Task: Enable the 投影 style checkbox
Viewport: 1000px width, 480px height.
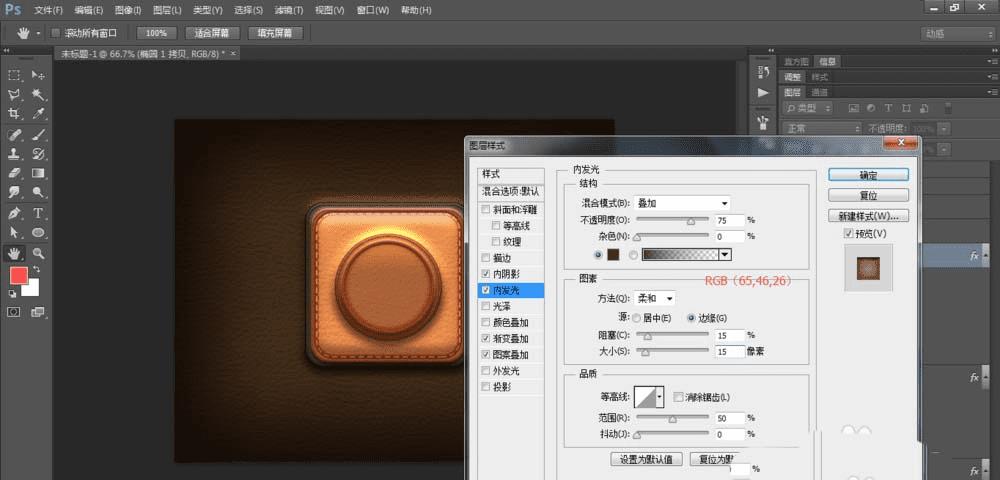Action: [487, 387]
